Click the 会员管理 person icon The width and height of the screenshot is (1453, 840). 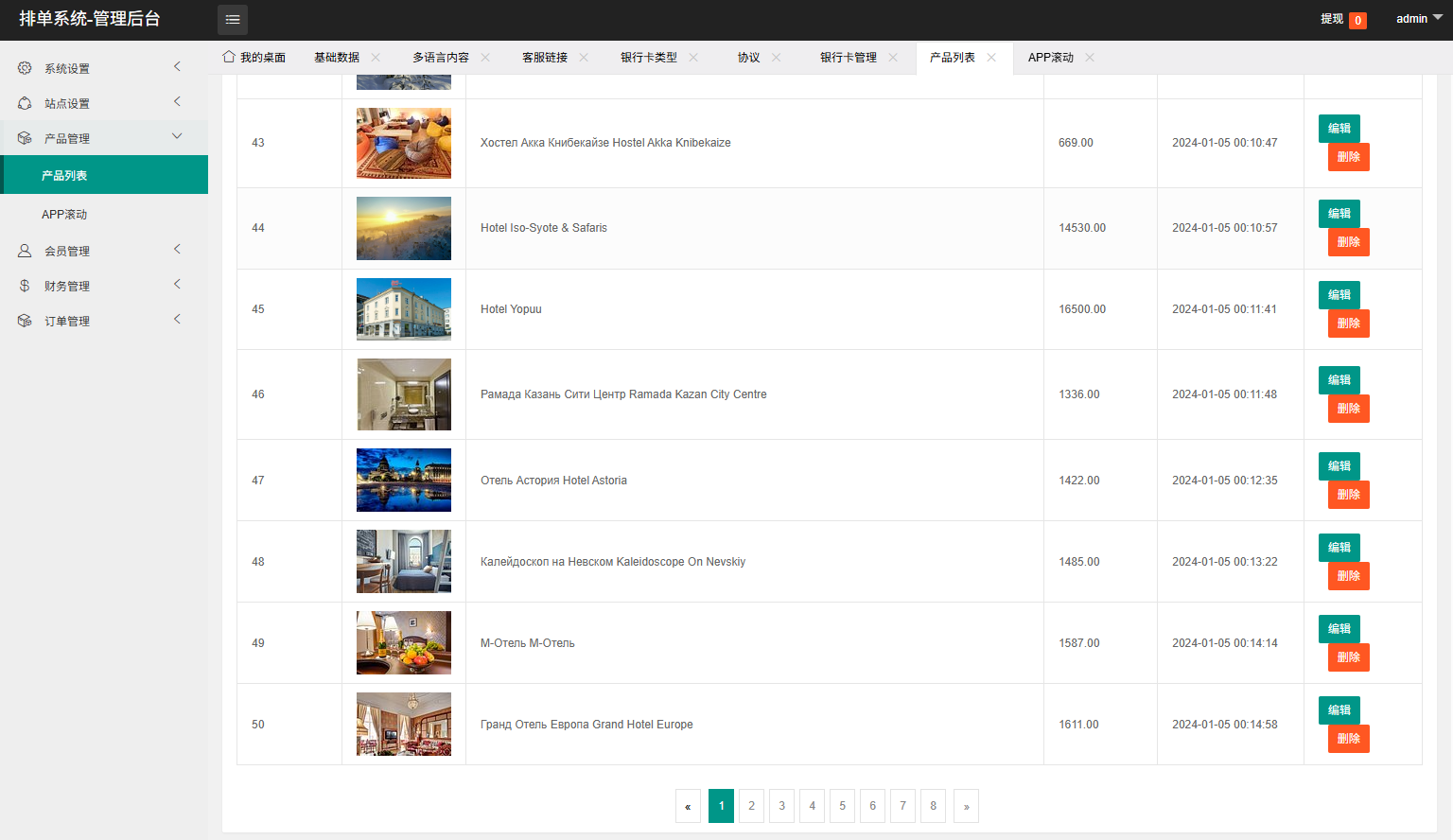point(23,250)
